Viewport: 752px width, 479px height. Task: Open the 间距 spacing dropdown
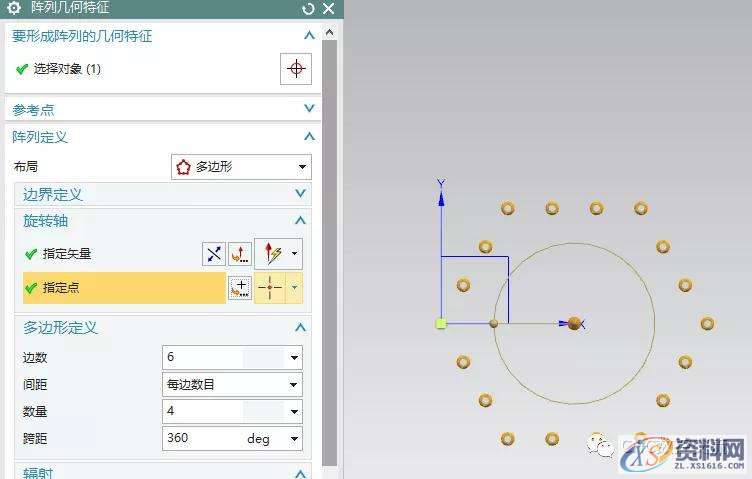(x=232, y=384)
